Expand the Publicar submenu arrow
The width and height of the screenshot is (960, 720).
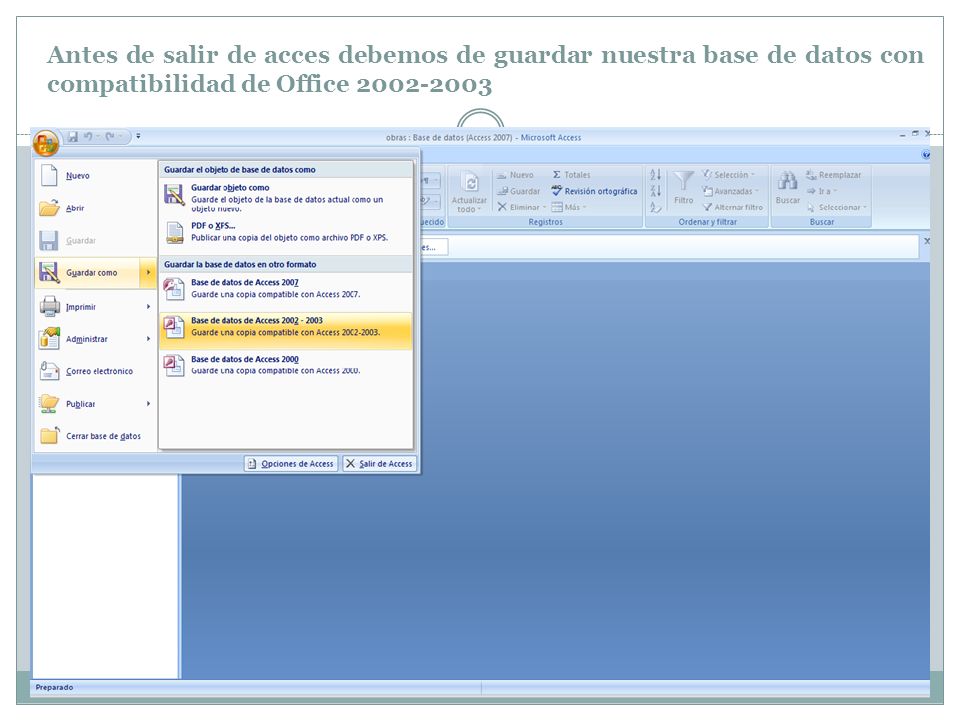148,404
